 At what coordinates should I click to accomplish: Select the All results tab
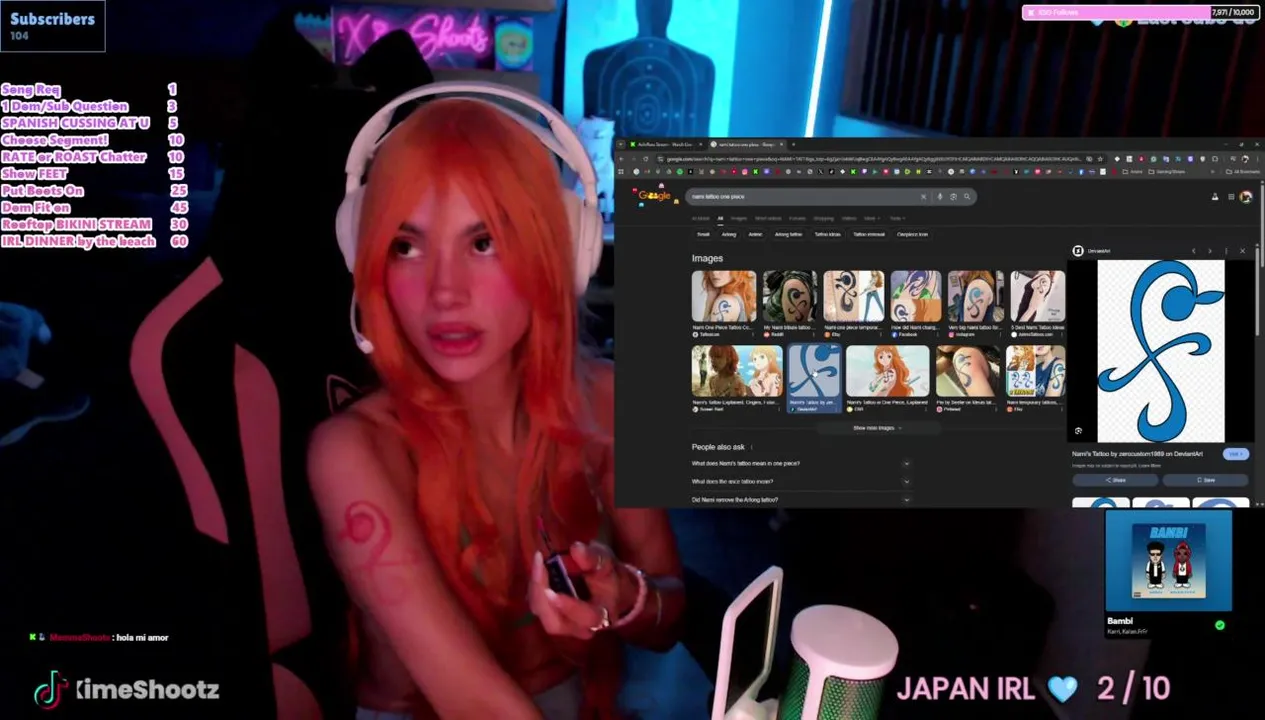720,218
